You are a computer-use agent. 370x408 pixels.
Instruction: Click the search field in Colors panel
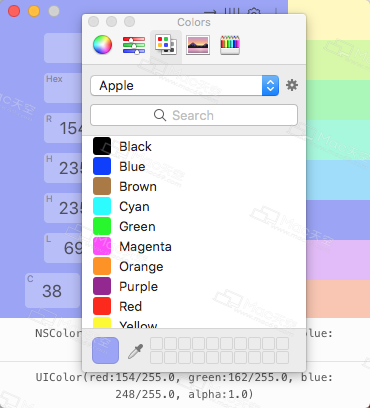(x=194, y=115)
